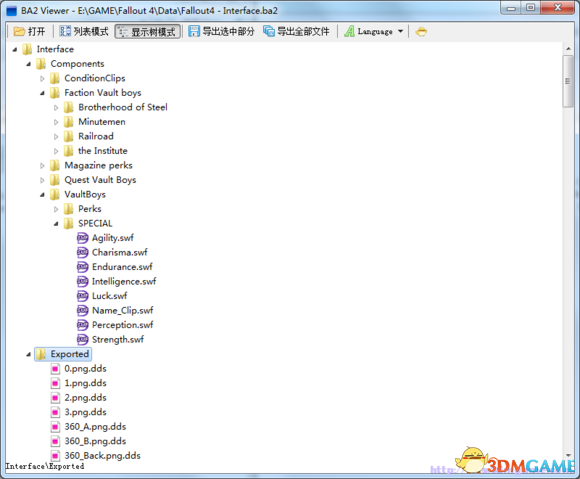Click the 0.png.dds file icon
This screenshot has width=580, height=479.
[55, 369]
